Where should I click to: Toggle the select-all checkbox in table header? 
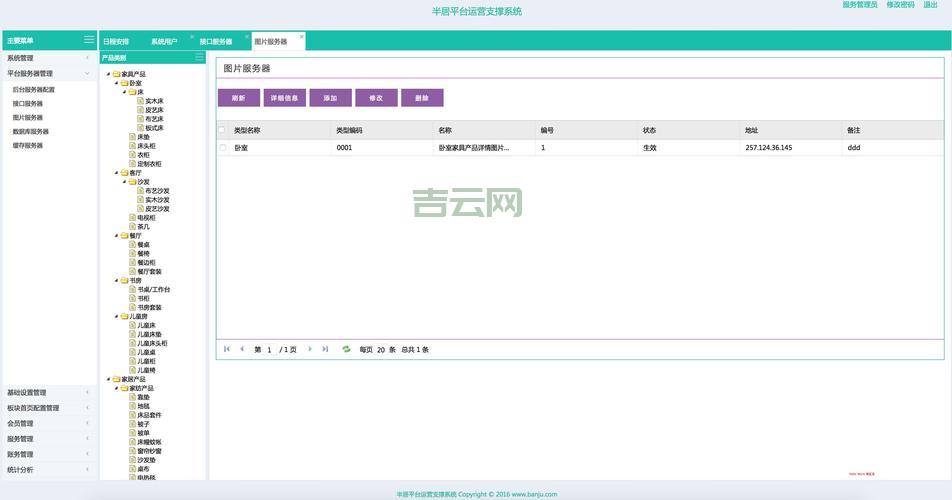(x=222, y=130)
